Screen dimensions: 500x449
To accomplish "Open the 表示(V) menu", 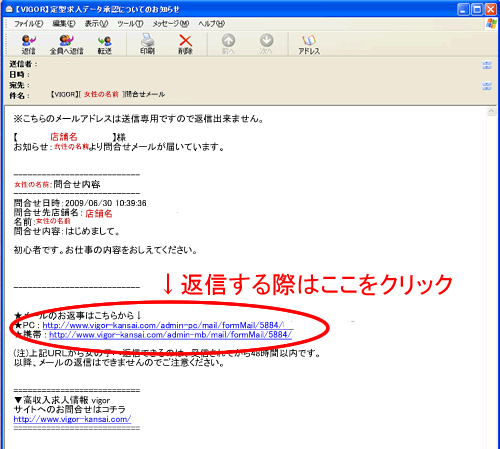I will 96,24.
